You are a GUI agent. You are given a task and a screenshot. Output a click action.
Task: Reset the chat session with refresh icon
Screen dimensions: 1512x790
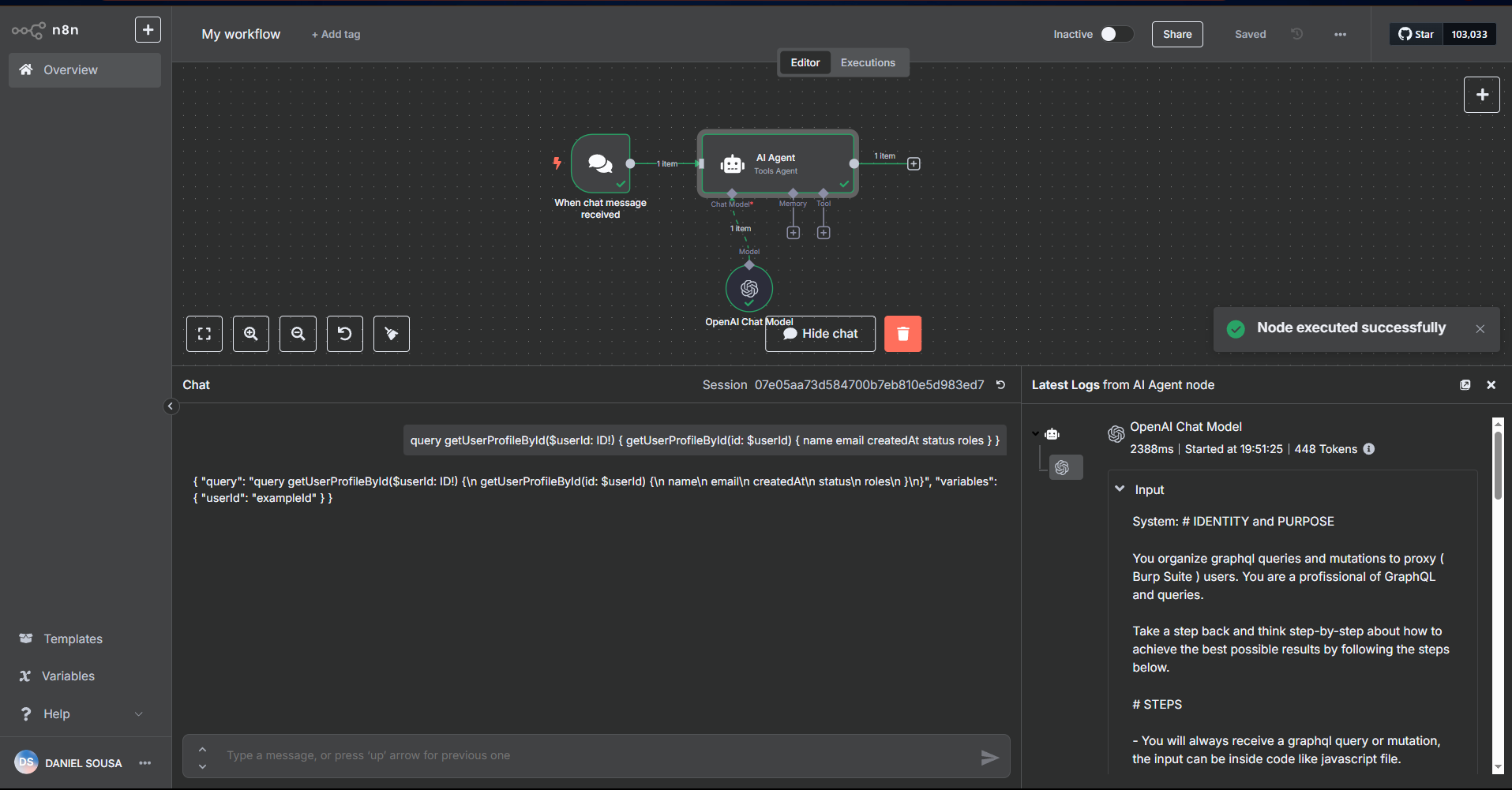[x=1000, y=385]
